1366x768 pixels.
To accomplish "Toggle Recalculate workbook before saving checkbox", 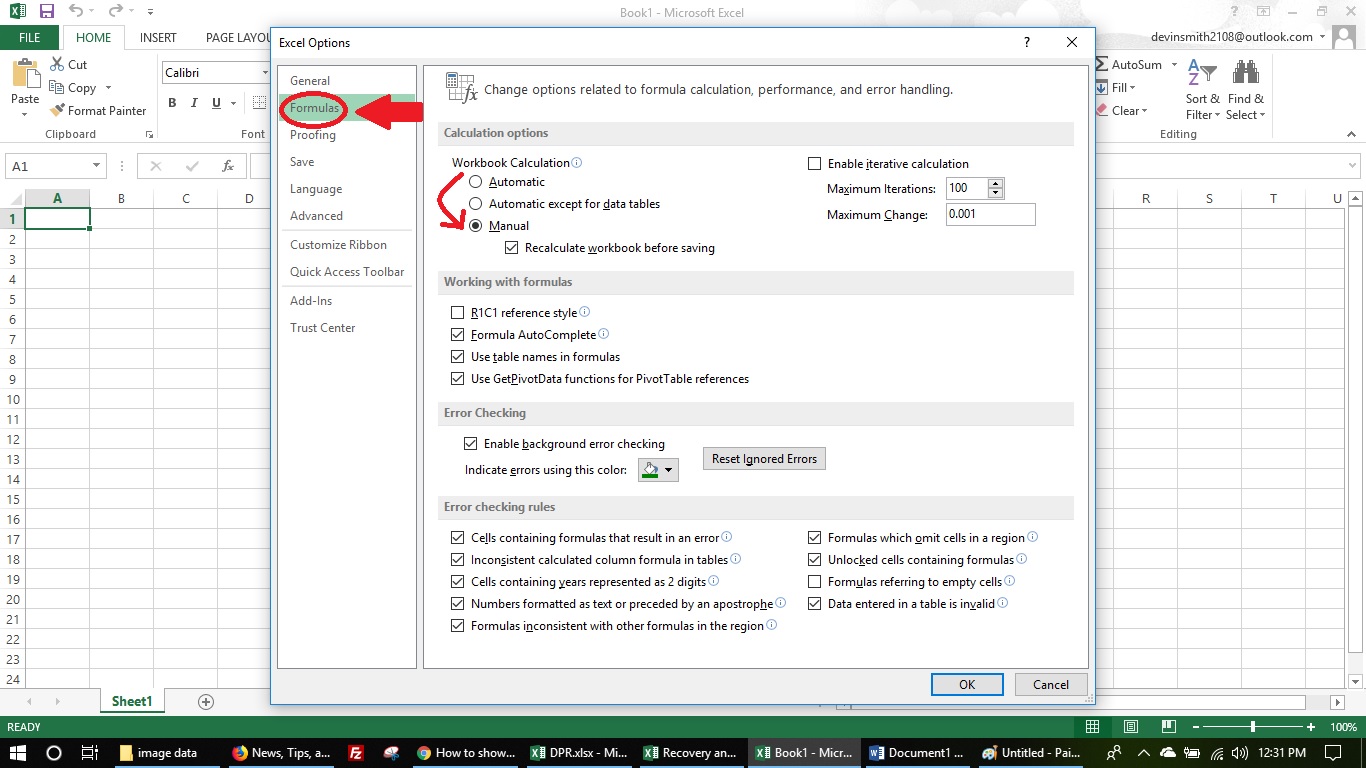I will (512, 248).
